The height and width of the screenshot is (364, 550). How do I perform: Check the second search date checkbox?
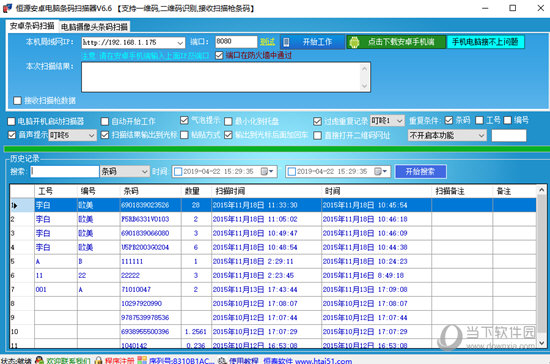point(292,171)
